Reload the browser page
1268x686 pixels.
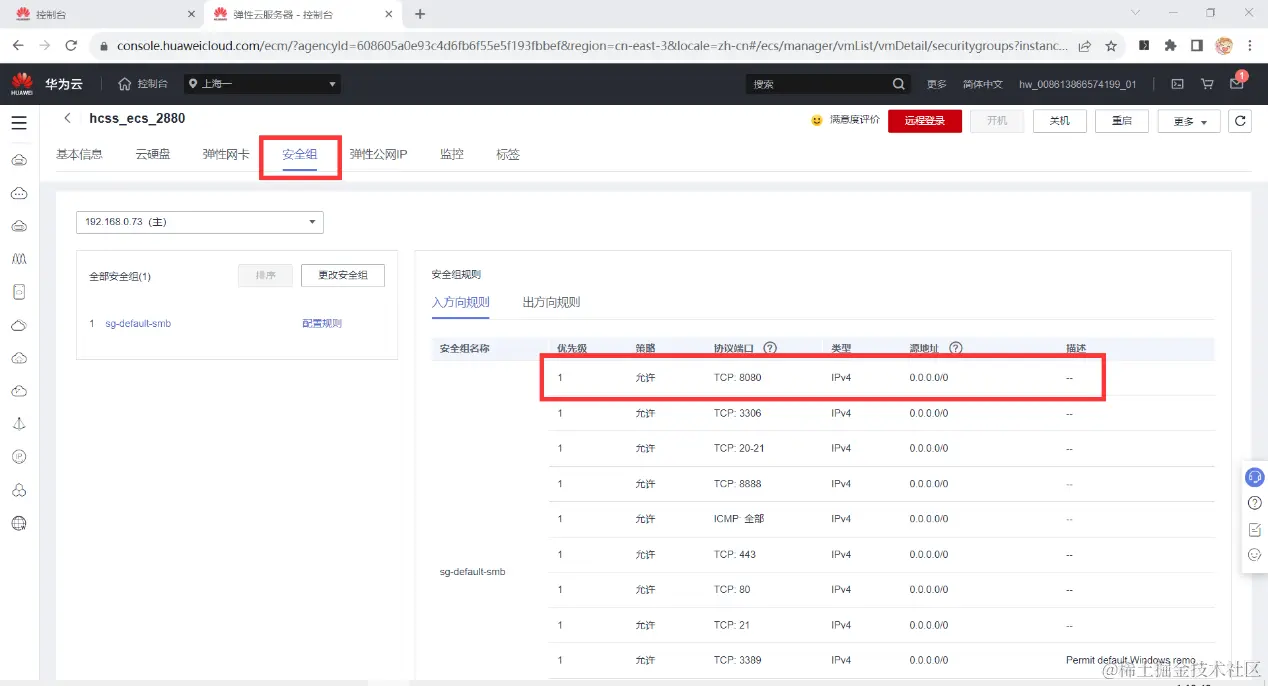coord(71,46)
